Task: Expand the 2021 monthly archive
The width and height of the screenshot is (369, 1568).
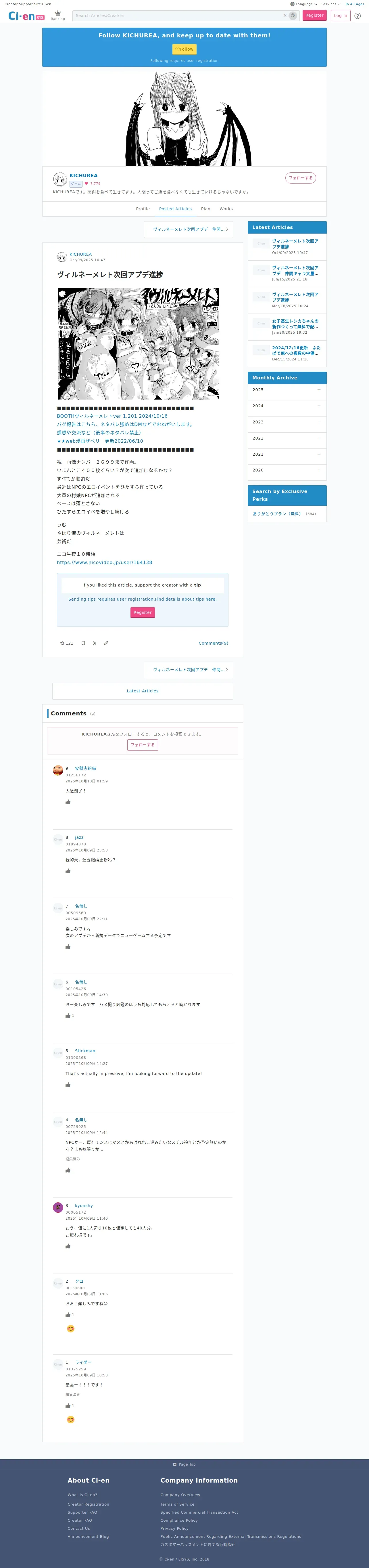Action: (x=287, y=454)
